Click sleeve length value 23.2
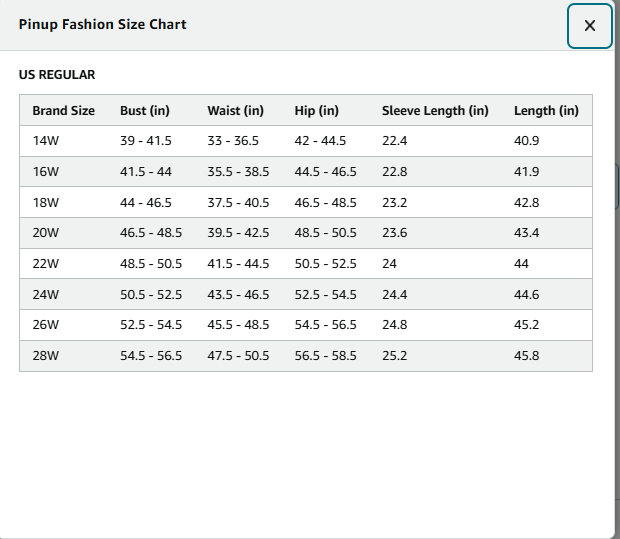Screen dimensions: 620x539 [x=395, y=202]
